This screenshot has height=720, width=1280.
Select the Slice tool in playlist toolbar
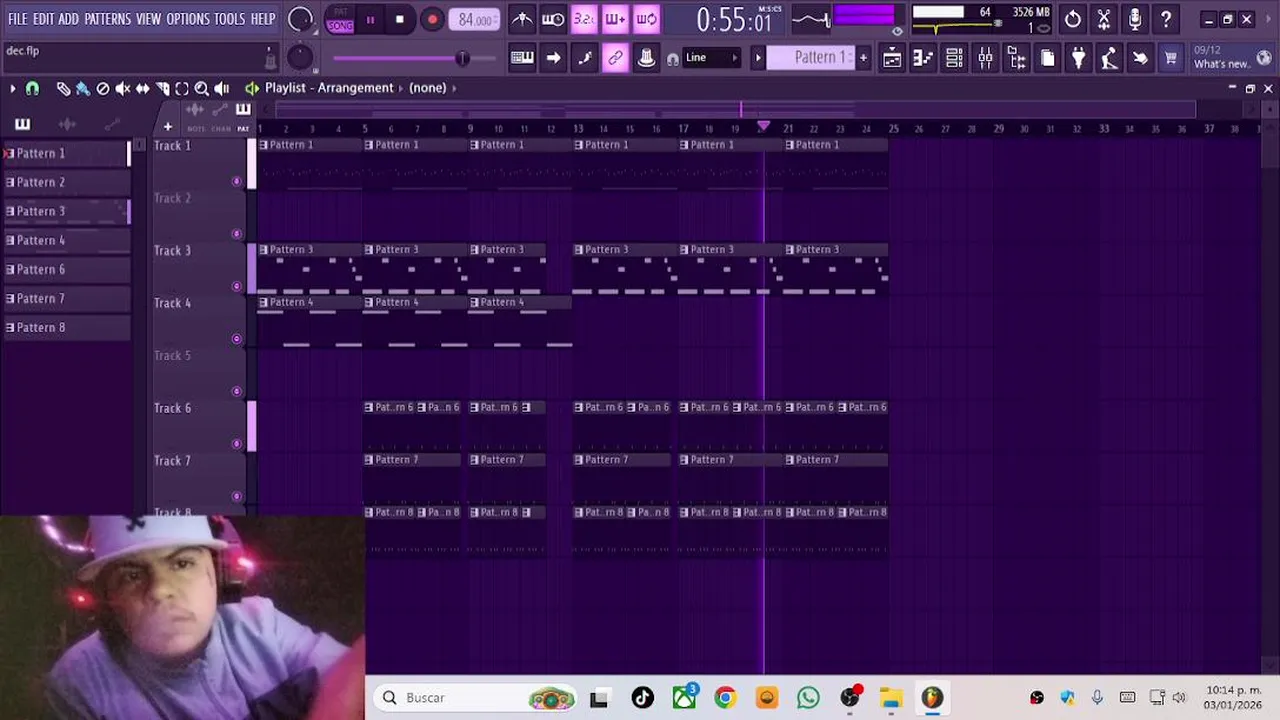click(x=163, y=88)
